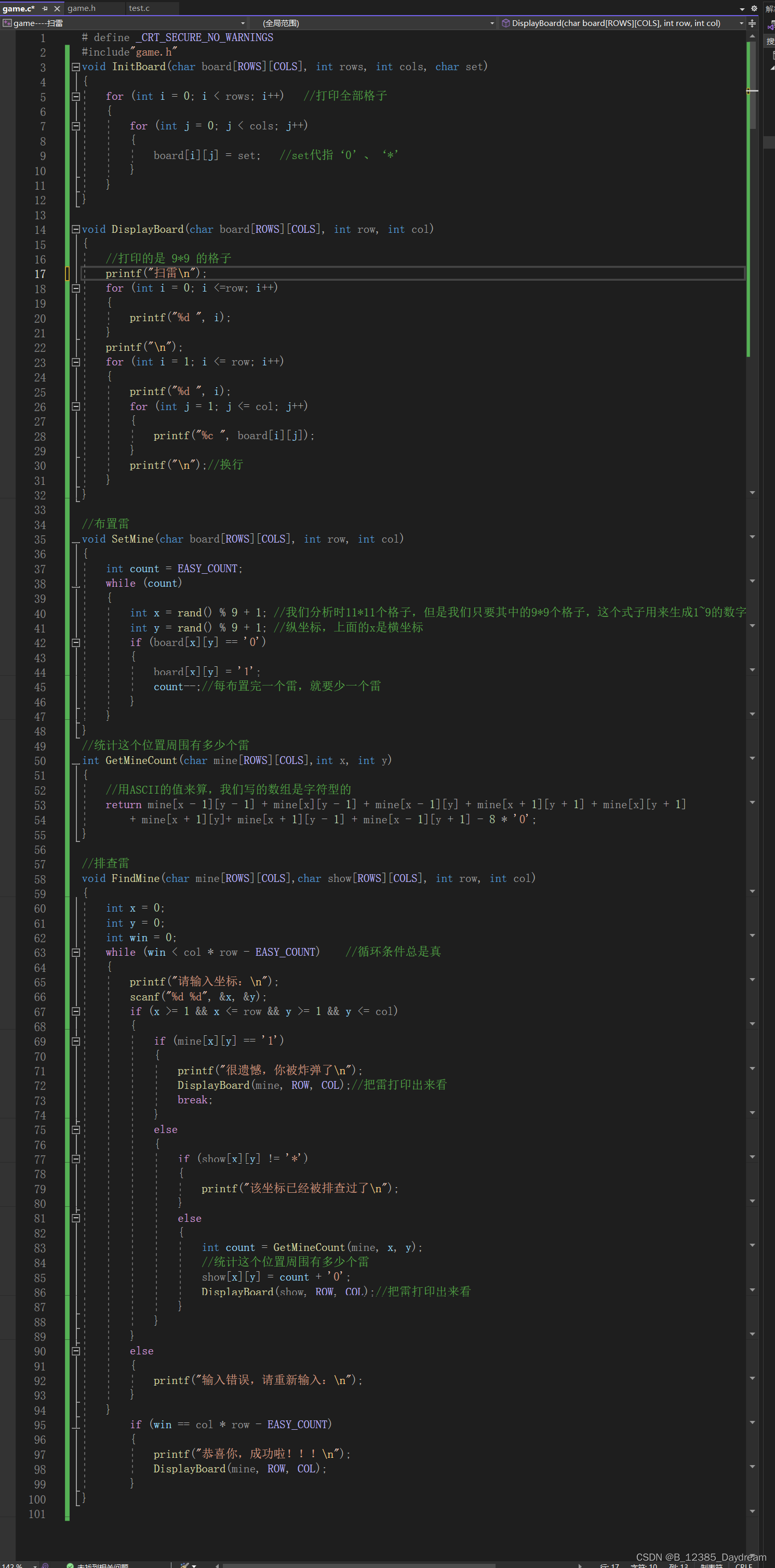This screenshot has width=775, height=1568.
Task: Click the SetMine function name
Action: 132,539
